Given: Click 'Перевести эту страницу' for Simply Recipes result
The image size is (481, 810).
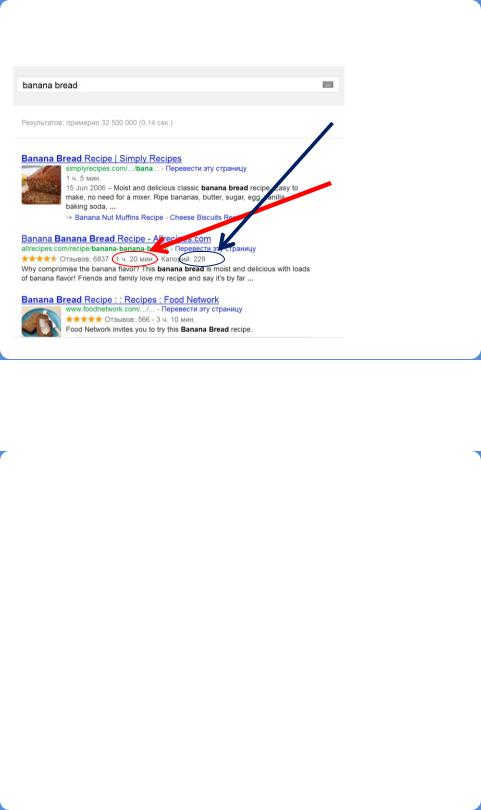Looking at the screenshot, I should (x=206, y=168).
